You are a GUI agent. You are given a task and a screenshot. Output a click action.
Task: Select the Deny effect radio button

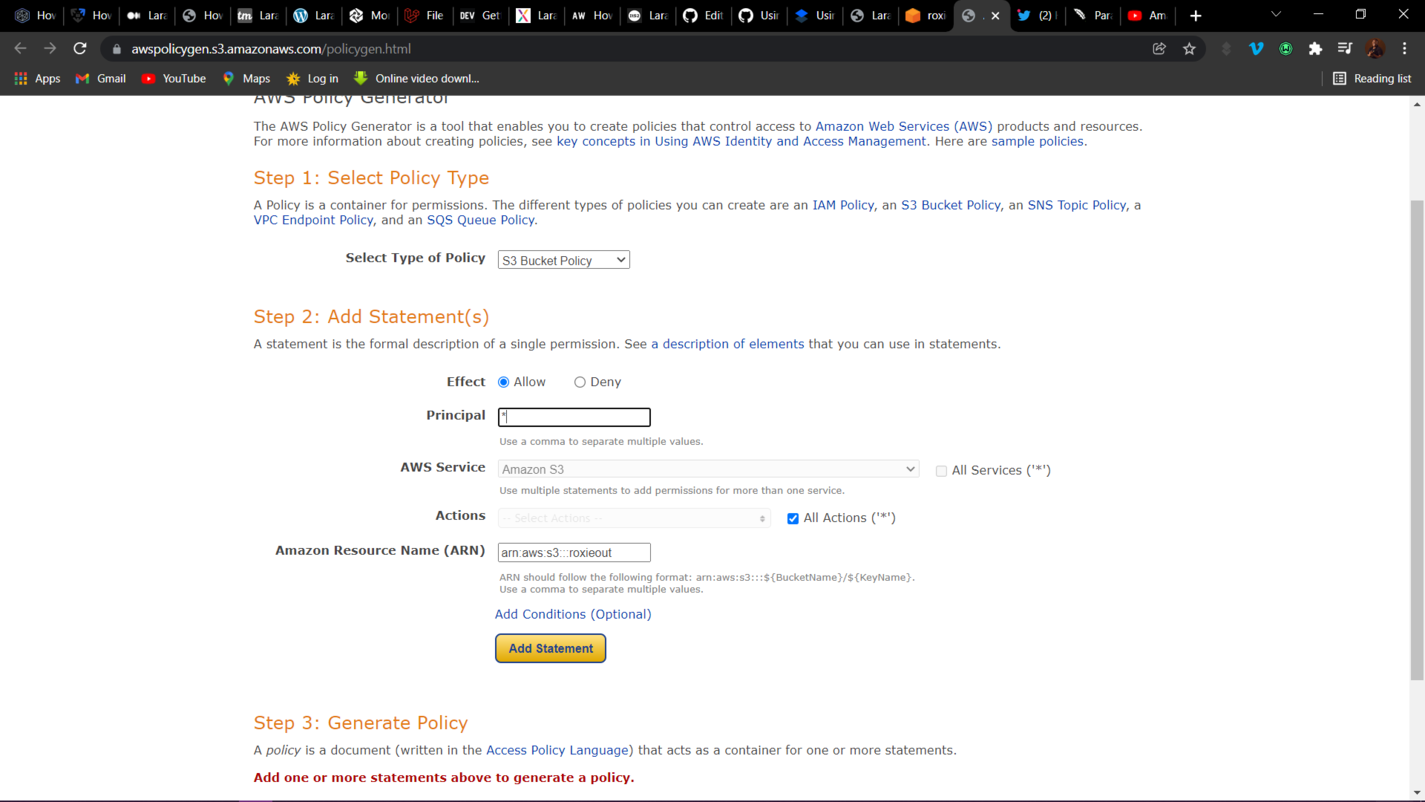[580, 382]
